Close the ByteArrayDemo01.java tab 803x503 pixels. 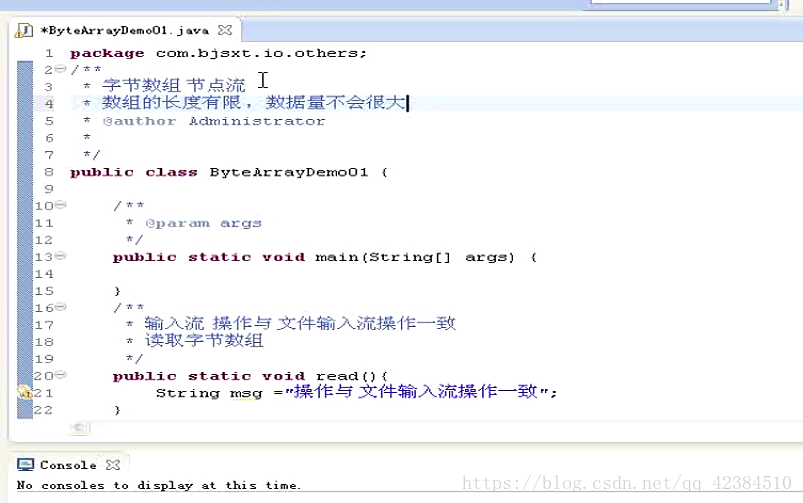[225, 30]
